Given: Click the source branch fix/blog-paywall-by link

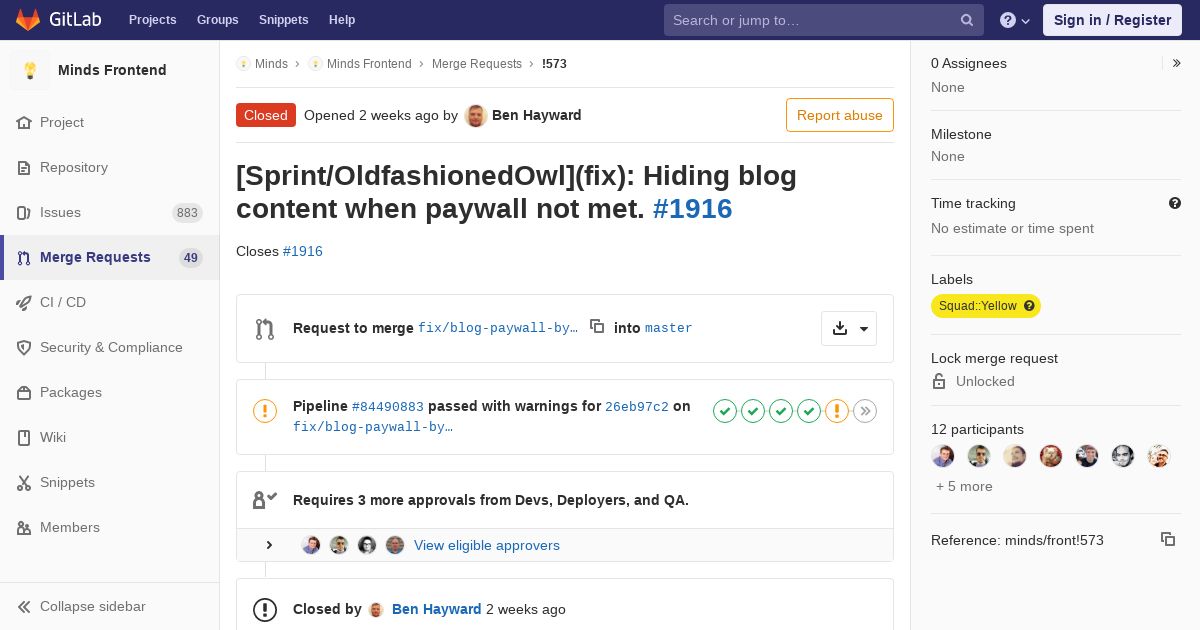Looking at the screenshot, I should (x=498, y=328).
